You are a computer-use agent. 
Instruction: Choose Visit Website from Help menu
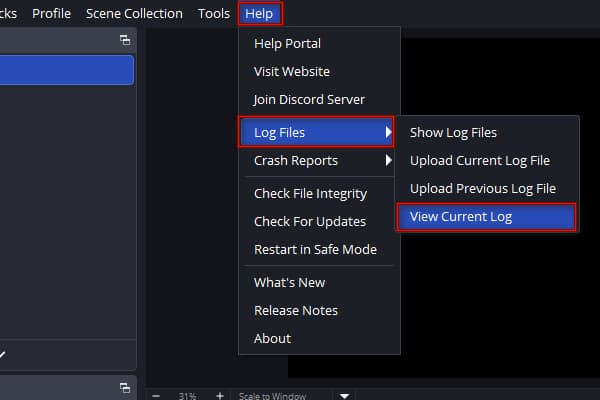319,72
